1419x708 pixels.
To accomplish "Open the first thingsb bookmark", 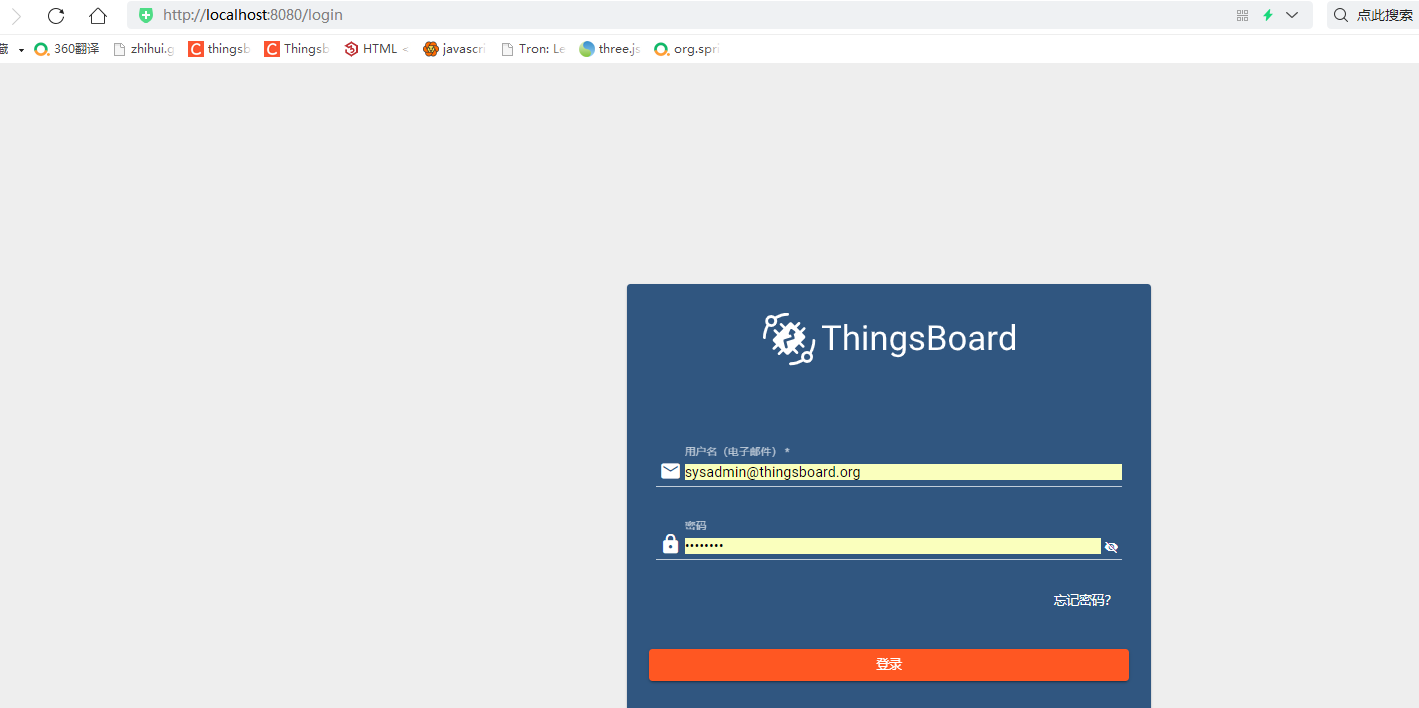I will pos(219,48).
